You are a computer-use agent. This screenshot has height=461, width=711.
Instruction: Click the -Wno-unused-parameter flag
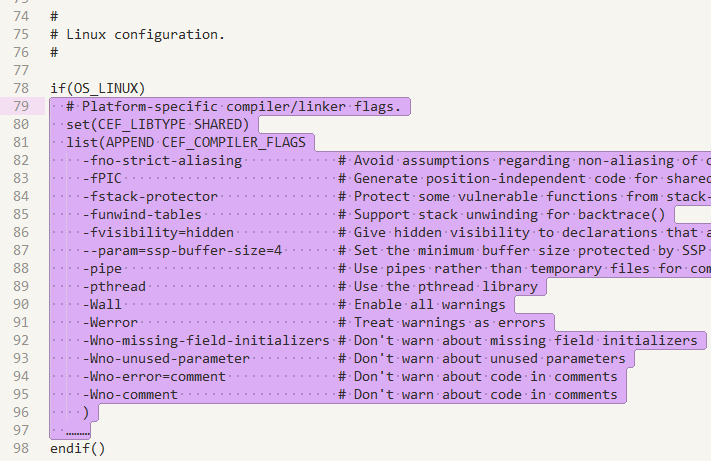coord(166,358)
